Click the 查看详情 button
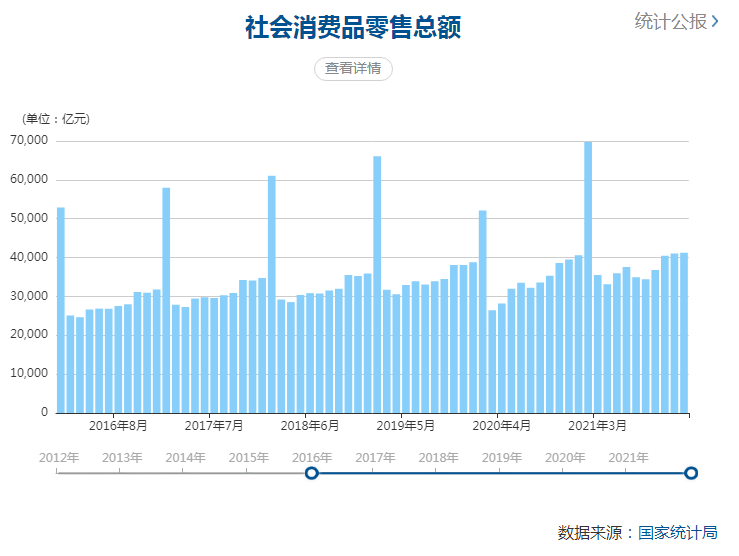Image resolution: width=739 pixels, height=556 pixels. tap(353, 69)
